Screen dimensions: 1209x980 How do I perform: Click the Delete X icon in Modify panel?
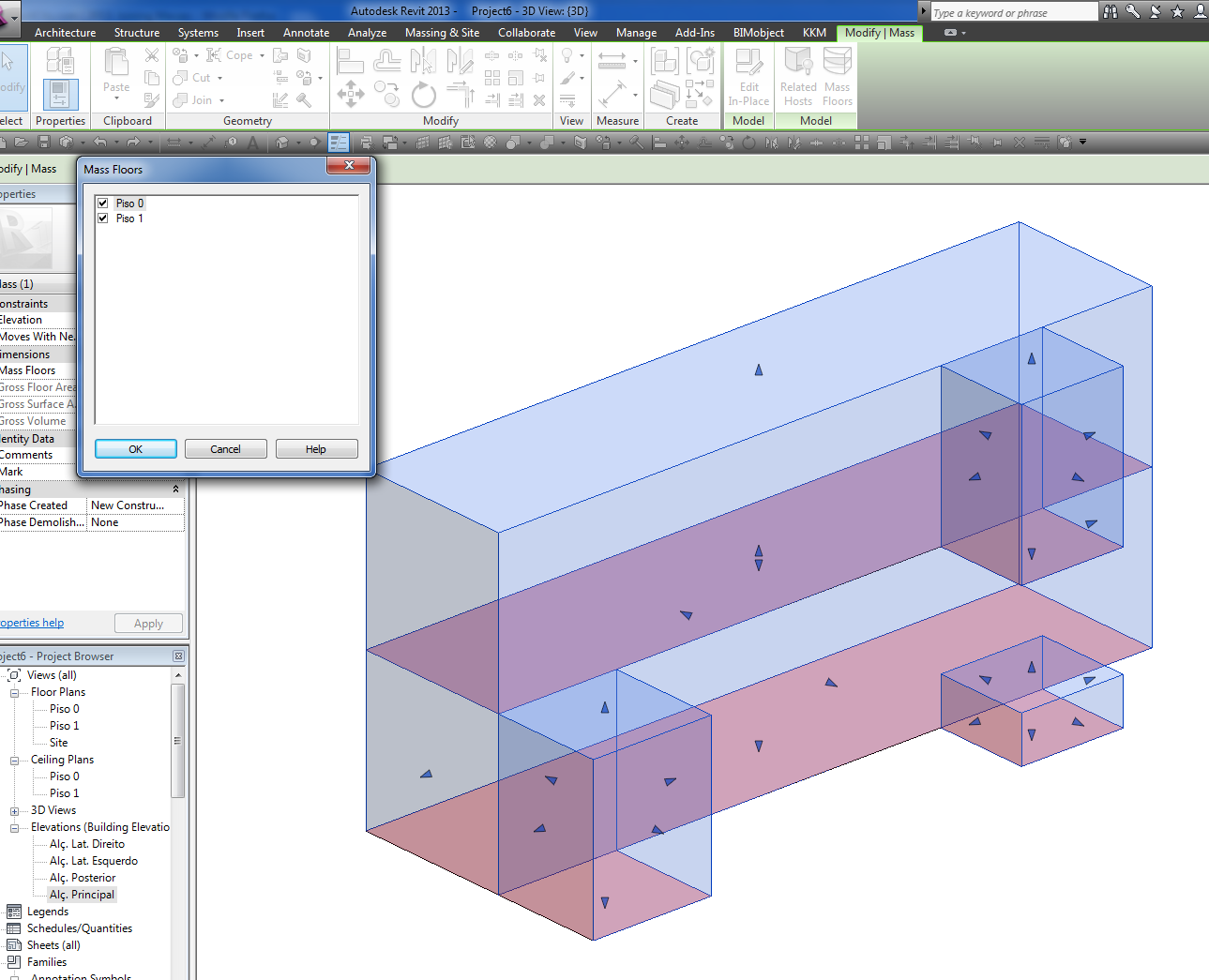coord(539,100)
